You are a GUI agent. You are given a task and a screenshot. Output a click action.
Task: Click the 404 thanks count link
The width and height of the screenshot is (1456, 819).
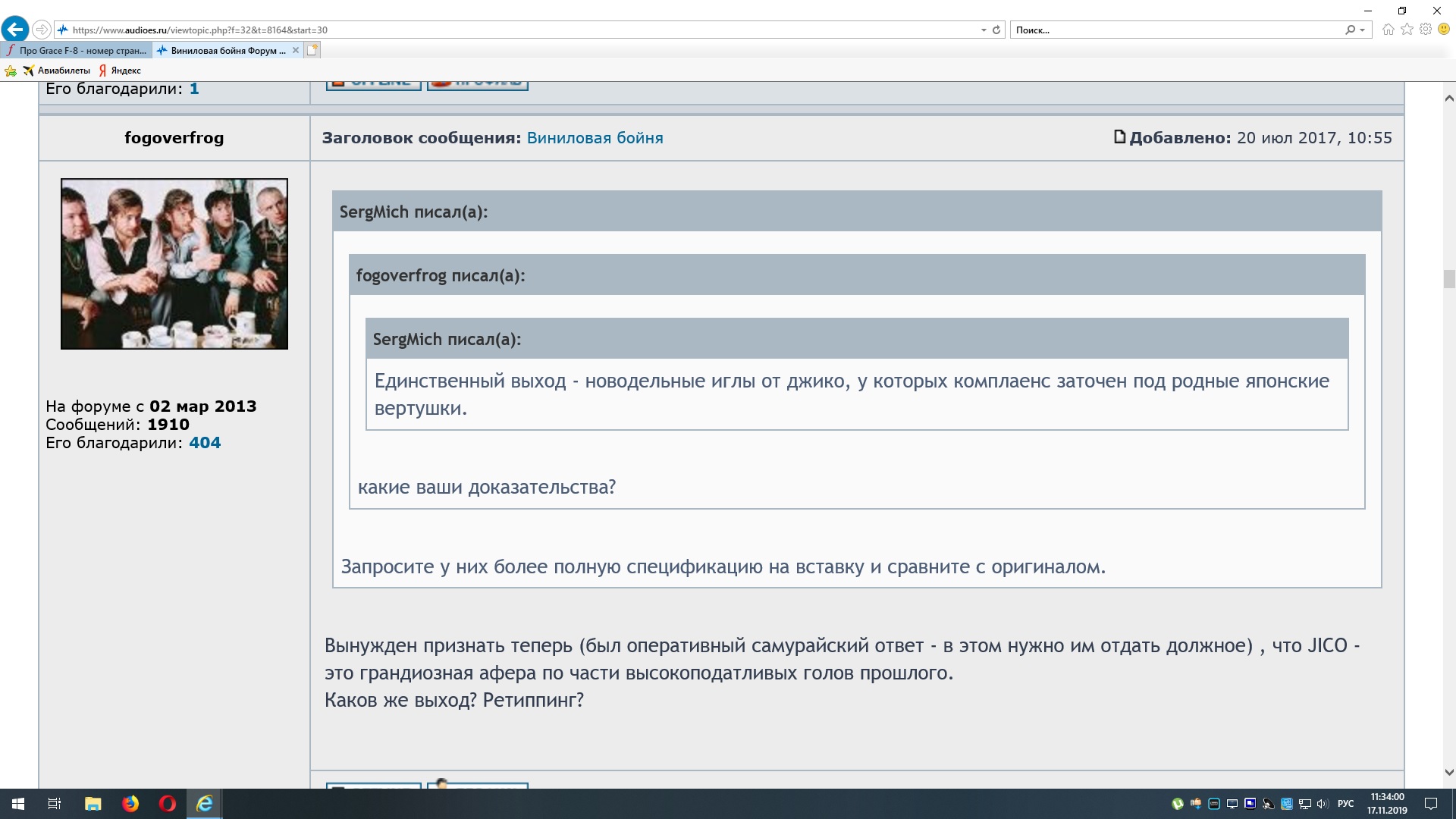coord(205,443)
